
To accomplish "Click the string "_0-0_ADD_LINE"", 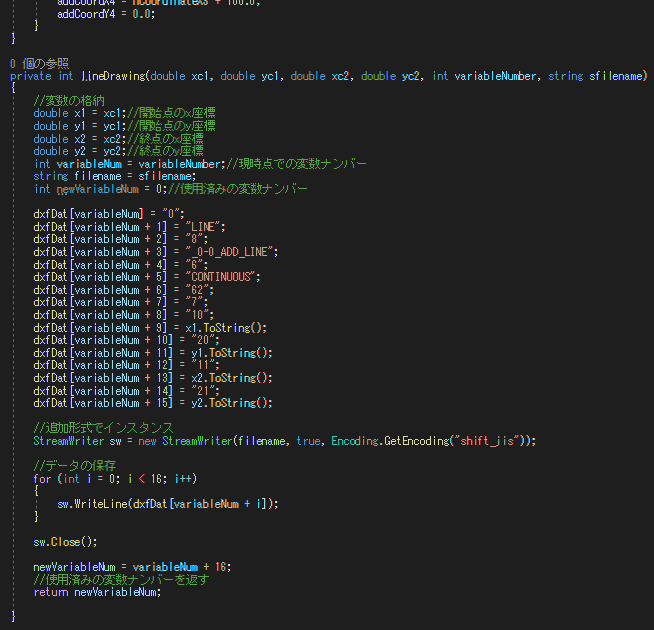I will pyautogui.click(x=229, y=252).
